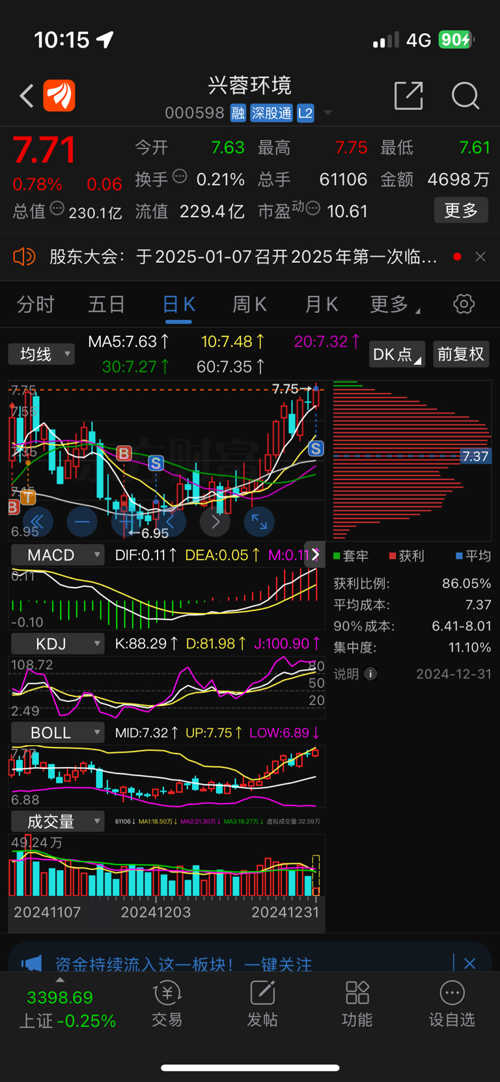Open chart settings gear icon
The height and width of the screenshot is (1082, 500).
[x=464, y=304]
